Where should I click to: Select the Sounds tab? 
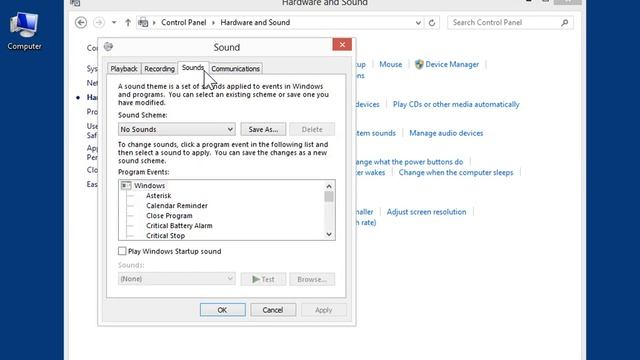(x=193, y=68)
